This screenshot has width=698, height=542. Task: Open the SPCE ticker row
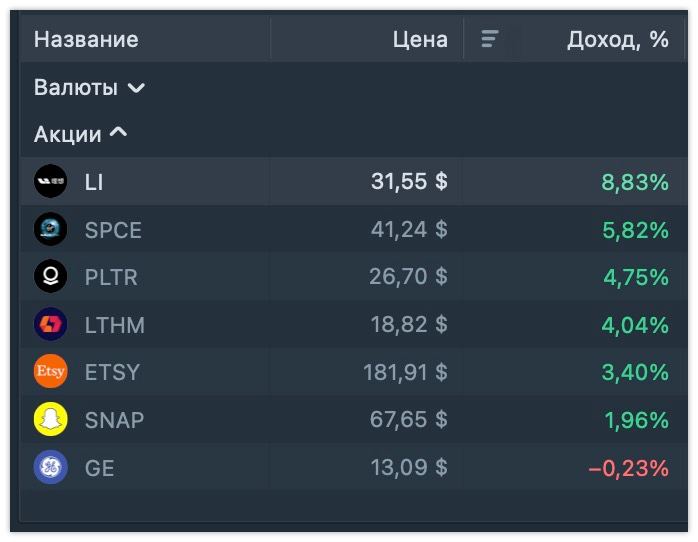pos(353,229)
